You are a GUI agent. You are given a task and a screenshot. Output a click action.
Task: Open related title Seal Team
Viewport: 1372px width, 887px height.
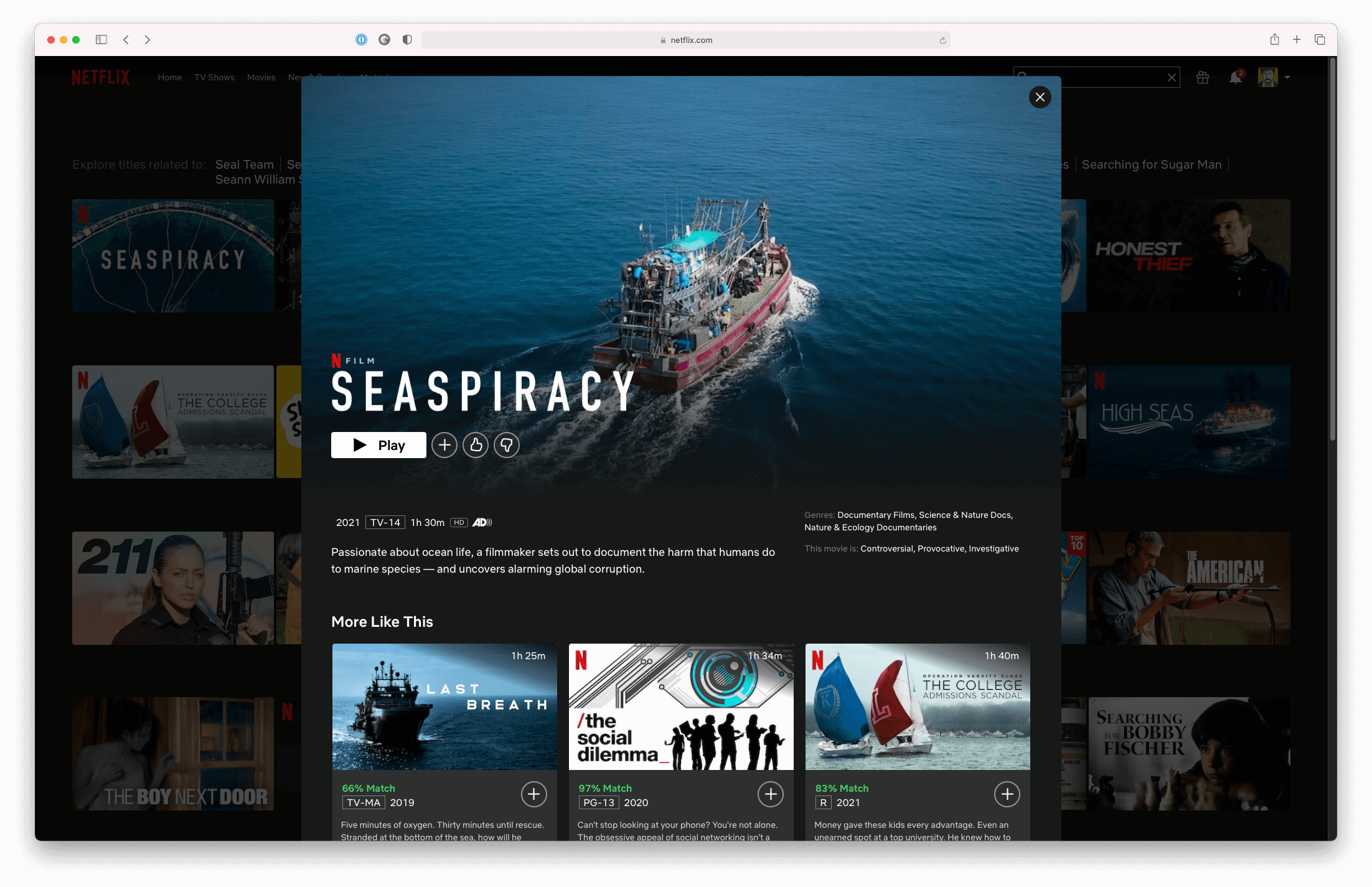tap(245, 164)
